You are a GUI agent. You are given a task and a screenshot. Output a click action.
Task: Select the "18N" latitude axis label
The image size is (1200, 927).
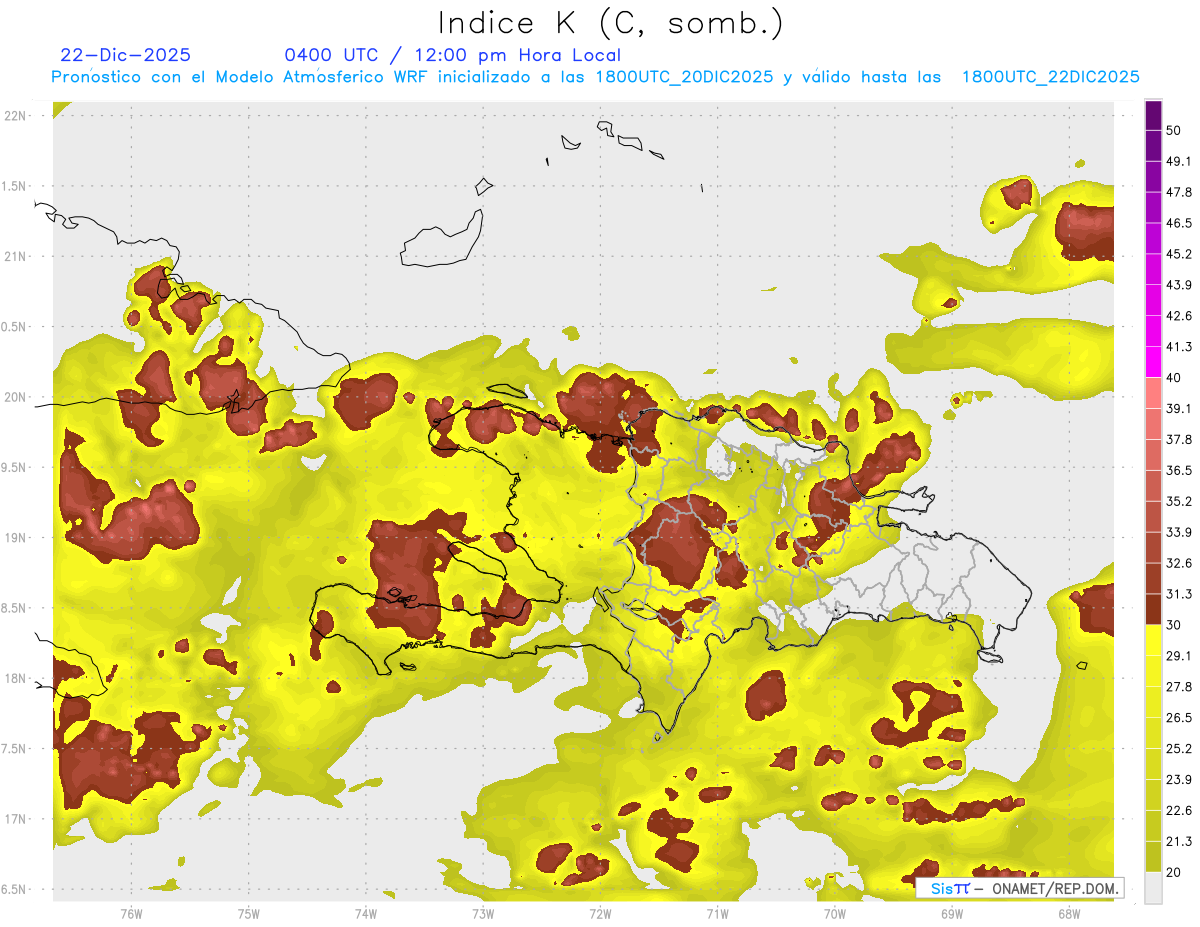15,678
